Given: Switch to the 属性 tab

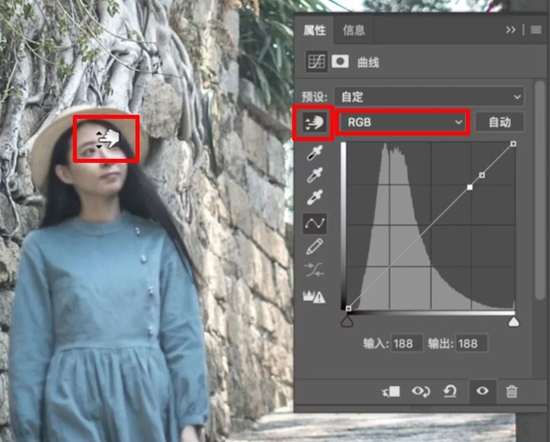Looking at the screenshot, I should (x=315, y=31).
